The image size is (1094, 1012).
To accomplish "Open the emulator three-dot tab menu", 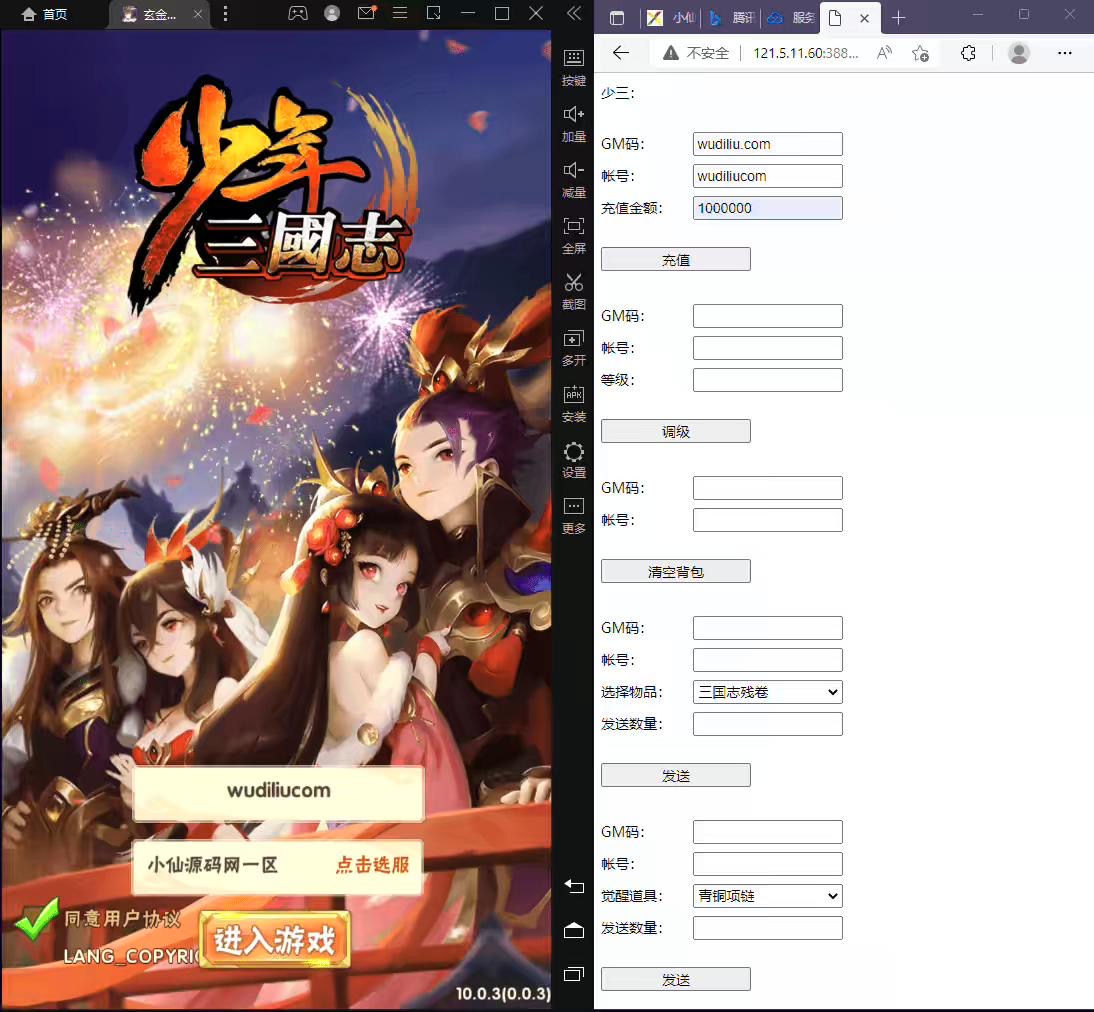I will (x=225, y=13).
